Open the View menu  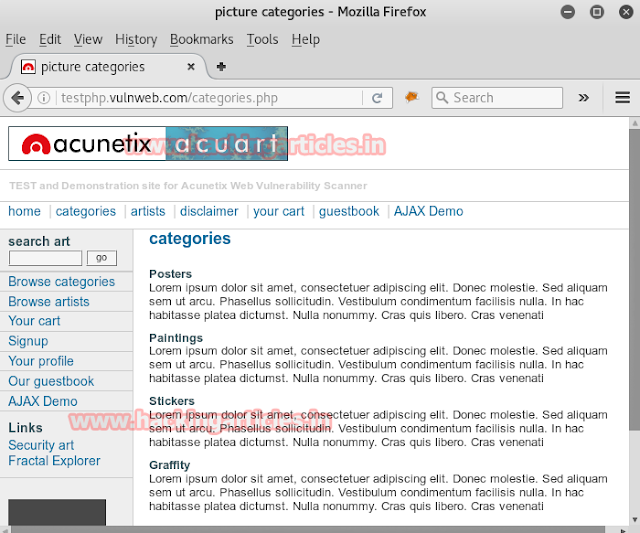click(88, 40)
